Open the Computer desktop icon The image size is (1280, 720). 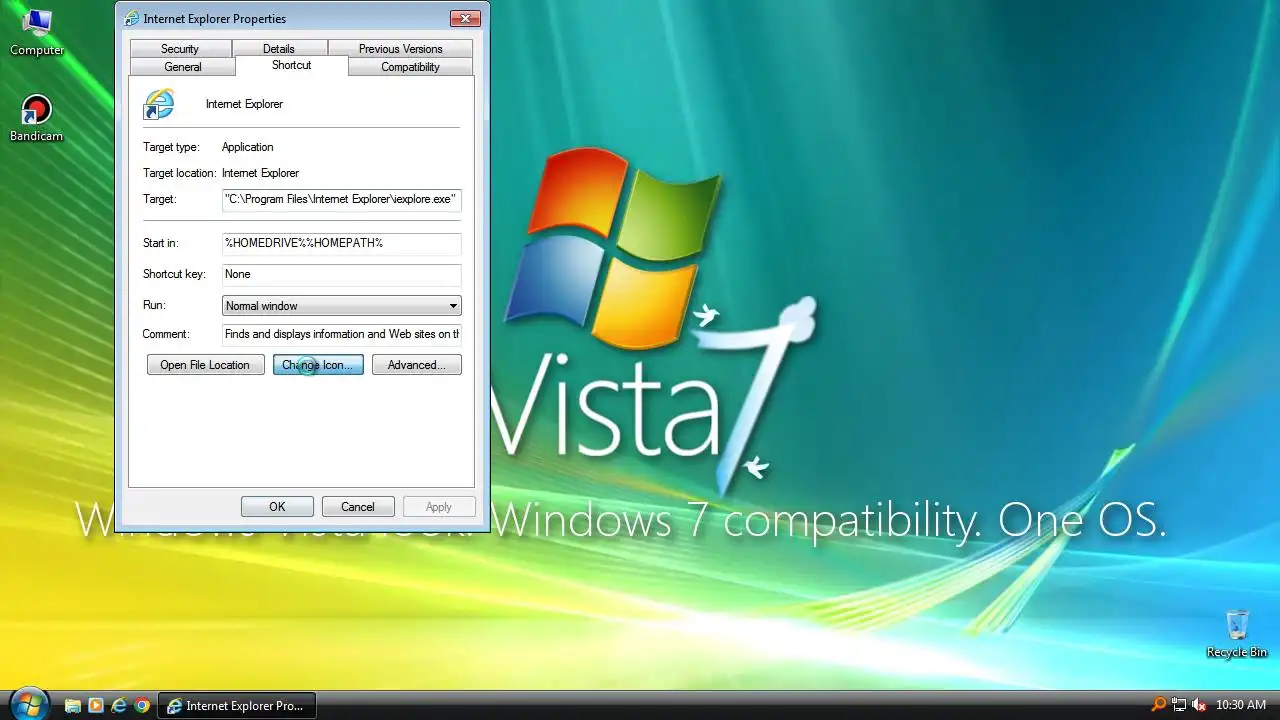[x=37, y=32]
